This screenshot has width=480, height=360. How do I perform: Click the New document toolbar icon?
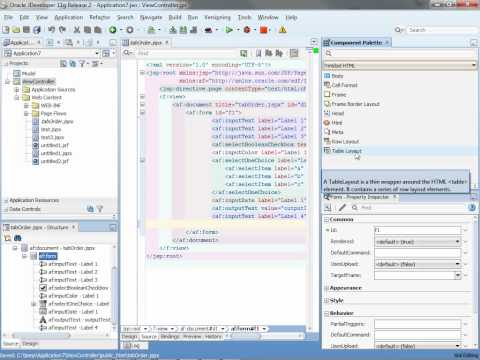point(6,30)
